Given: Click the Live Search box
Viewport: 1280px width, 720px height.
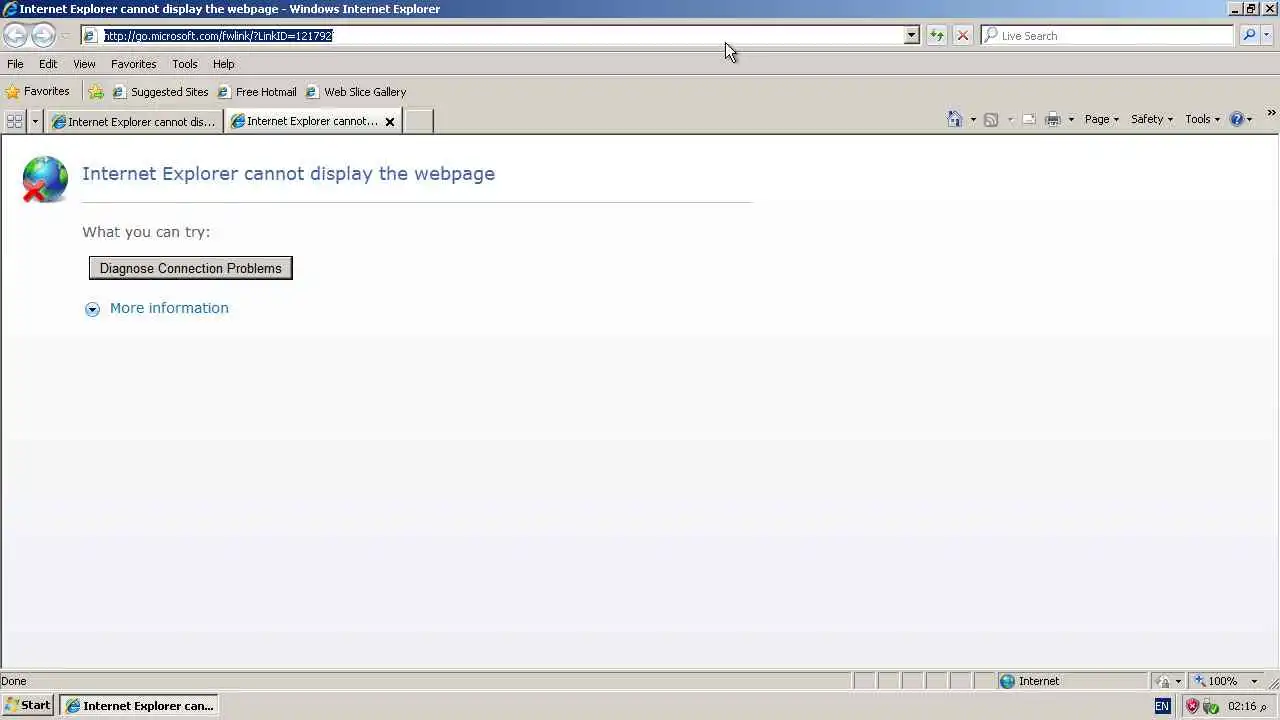Looking at the screenshot, I should click(x=1108, y=35).
